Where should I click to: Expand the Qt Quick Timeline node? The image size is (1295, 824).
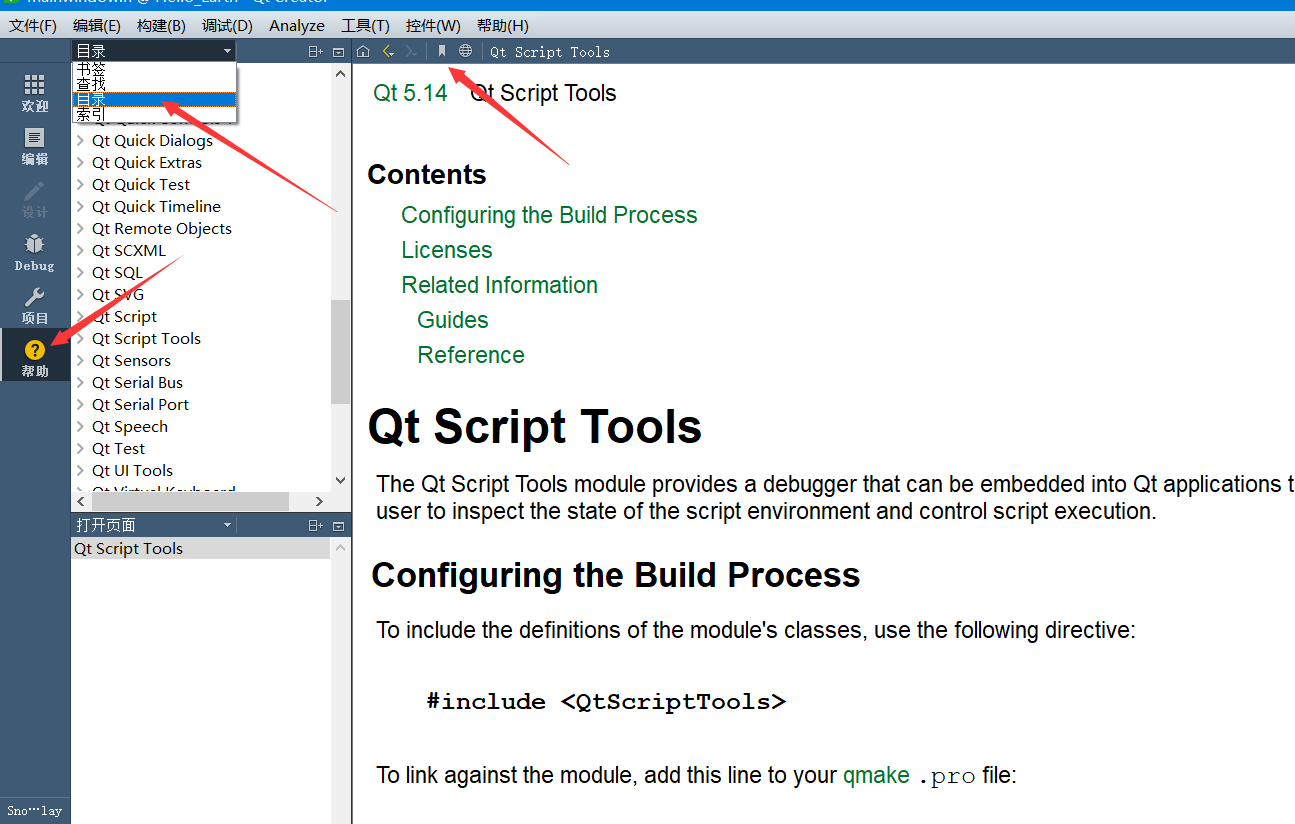coord(81,207)
